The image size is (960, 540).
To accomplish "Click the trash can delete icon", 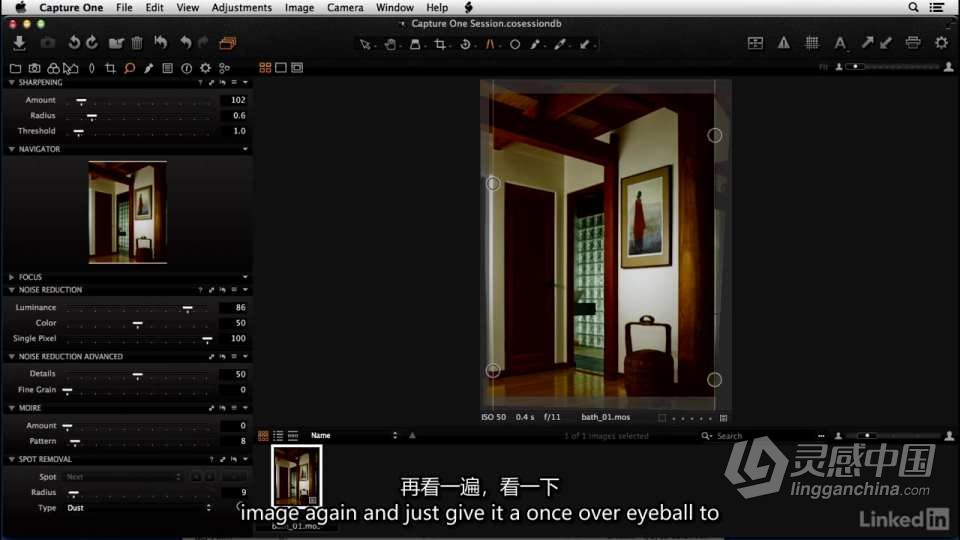I will [137, 43].
